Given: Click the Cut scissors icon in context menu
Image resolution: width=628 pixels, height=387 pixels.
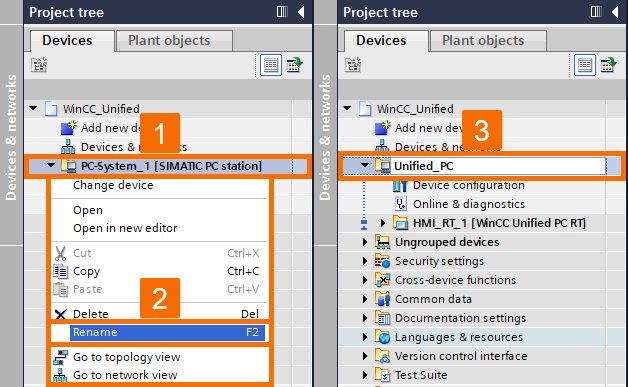Looking at the screenshot, I should pyautogui.click(x=60, y=254).
